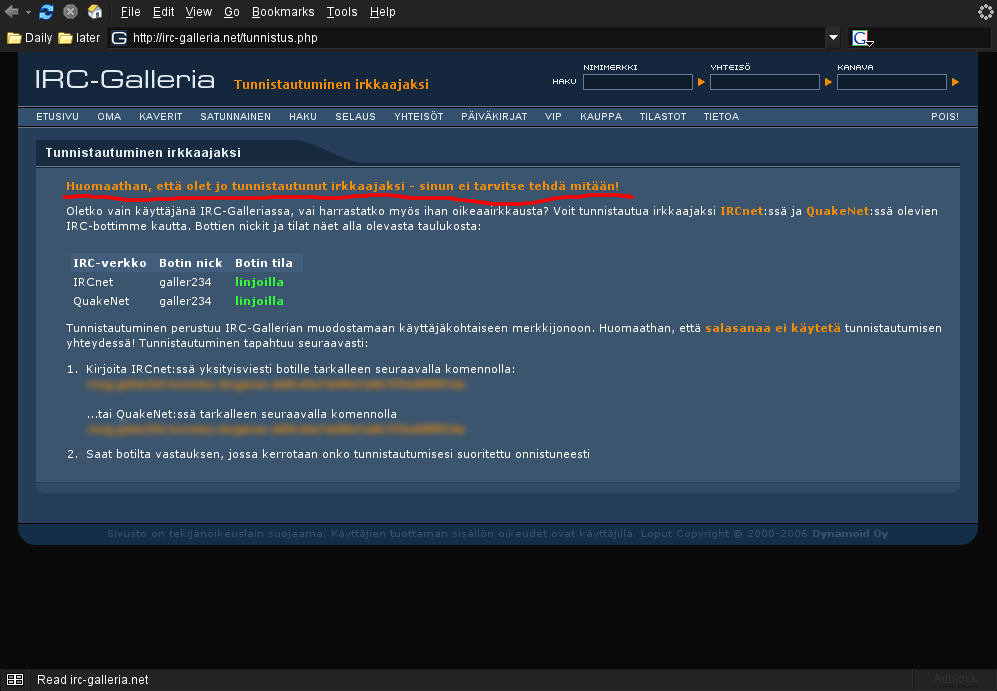This screenshot has width=997, height=691.
Task: Click the site icon beside the URL
Action: tap(119, 38)
